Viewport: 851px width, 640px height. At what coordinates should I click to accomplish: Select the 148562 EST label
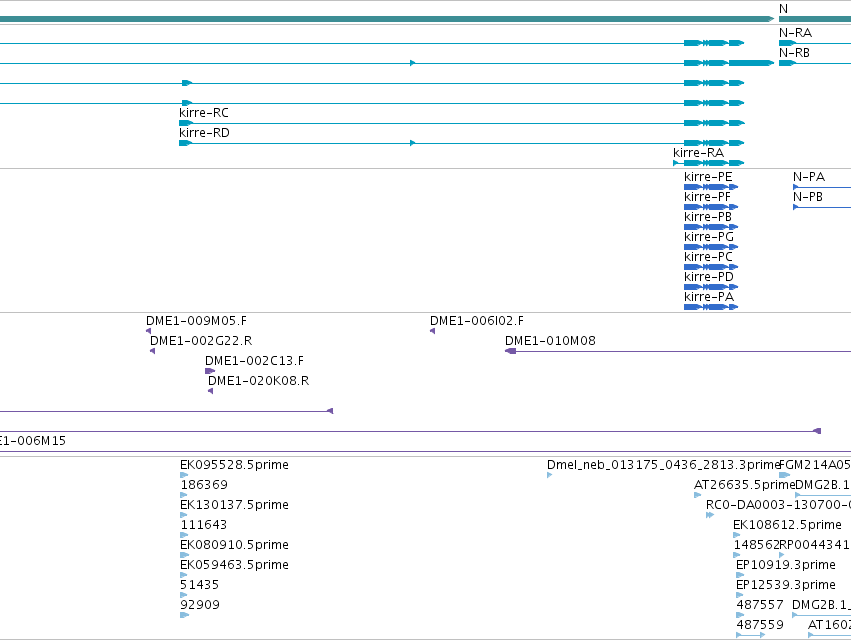[x=757, y=544]
